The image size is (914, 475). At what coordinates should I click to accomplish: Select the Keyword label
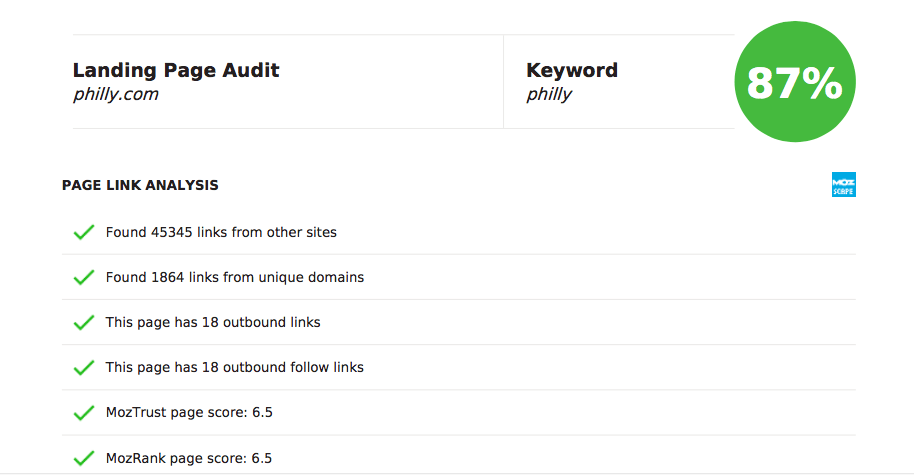572,71
